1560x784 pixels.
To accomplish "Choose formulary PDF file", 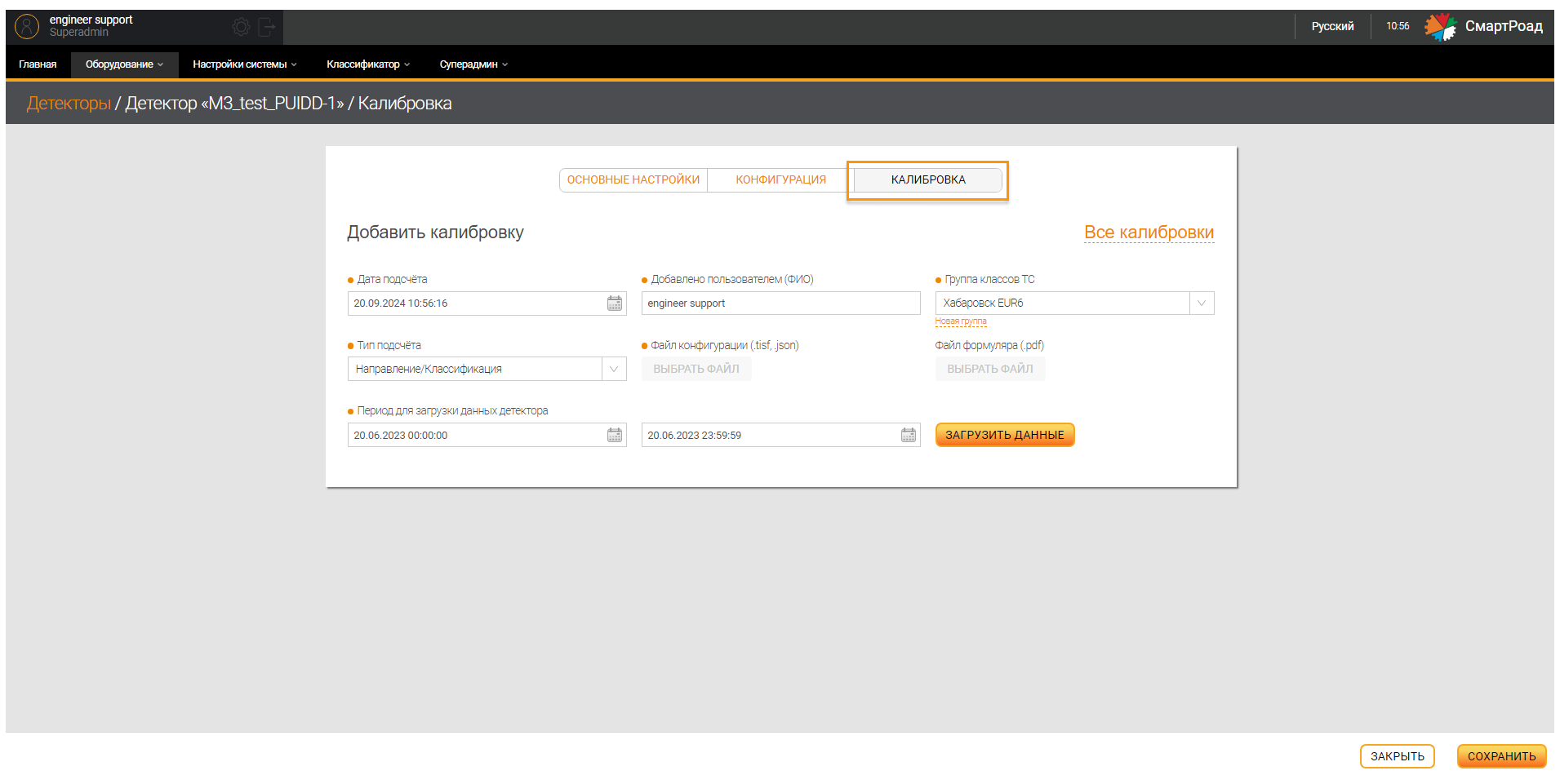I will pos(990,369).
